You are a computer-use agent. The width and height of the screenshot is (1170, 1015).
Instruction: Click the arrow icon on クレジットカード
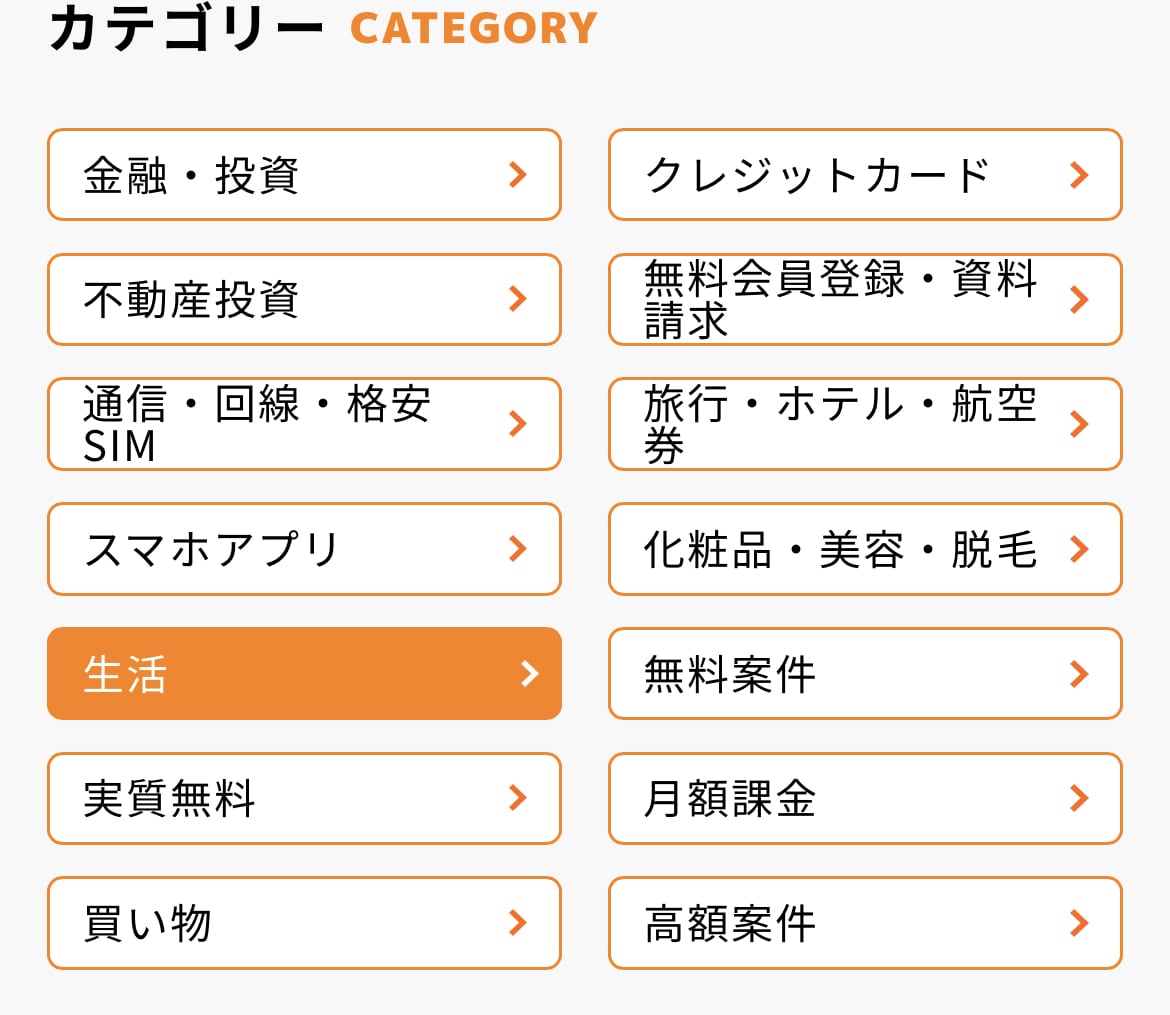(x=1078, y=175)
